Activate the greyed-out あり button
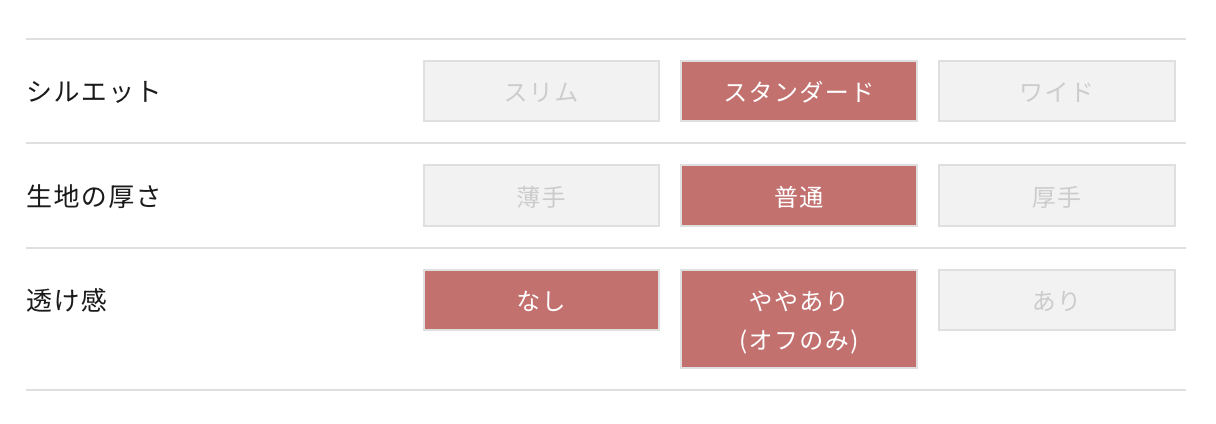The width and height of the screenshot is (1216, 424). point(1057,300)
